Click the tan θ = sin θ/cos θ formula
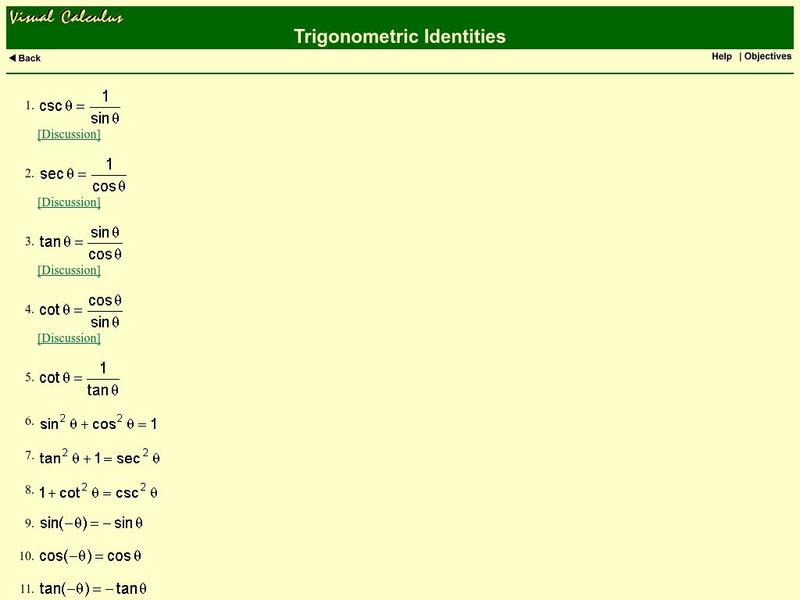Screen dimensions: 800x600 coord(81,242)
